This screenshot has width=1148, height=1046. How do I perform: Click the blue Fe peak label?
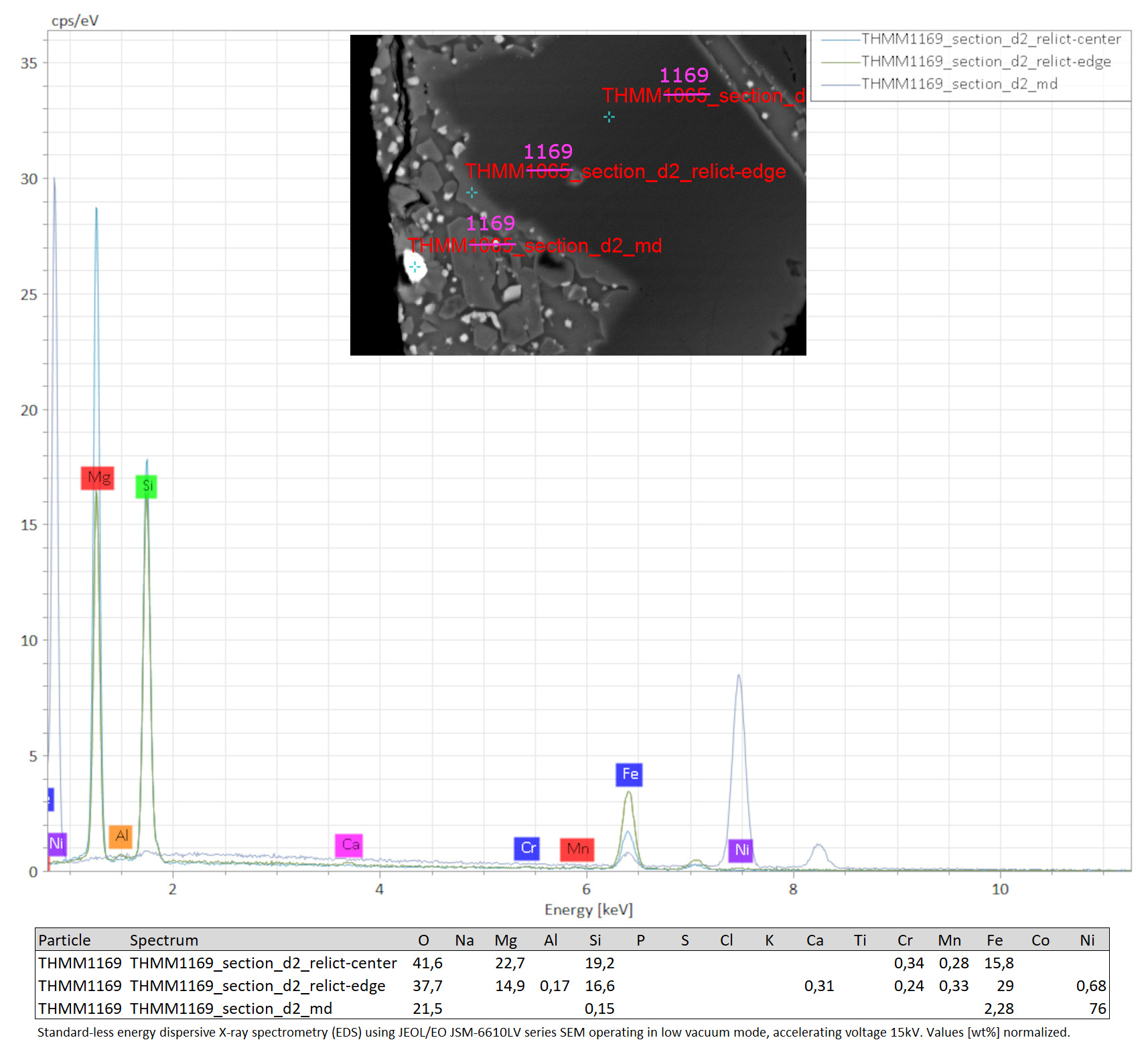(629, 775)
